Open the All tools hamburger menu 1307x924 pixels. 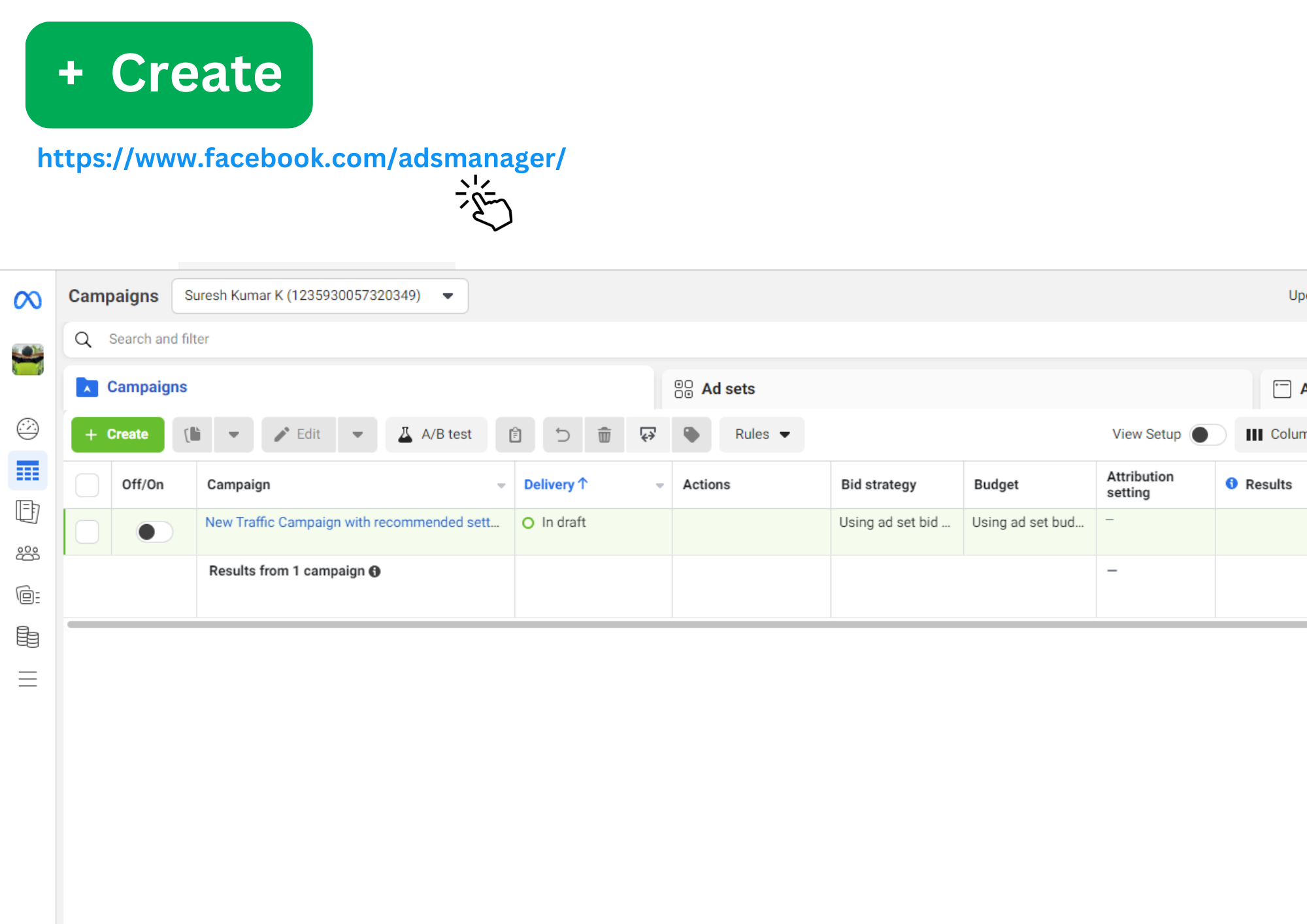tap(27, 679)
